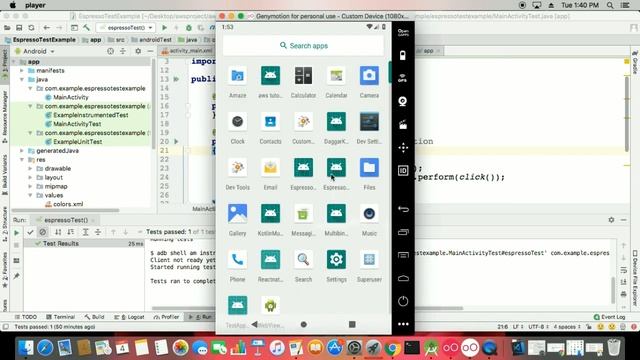640x360 pixels.
Task: Open the TODO tool window tab
Action: [26, 317]
